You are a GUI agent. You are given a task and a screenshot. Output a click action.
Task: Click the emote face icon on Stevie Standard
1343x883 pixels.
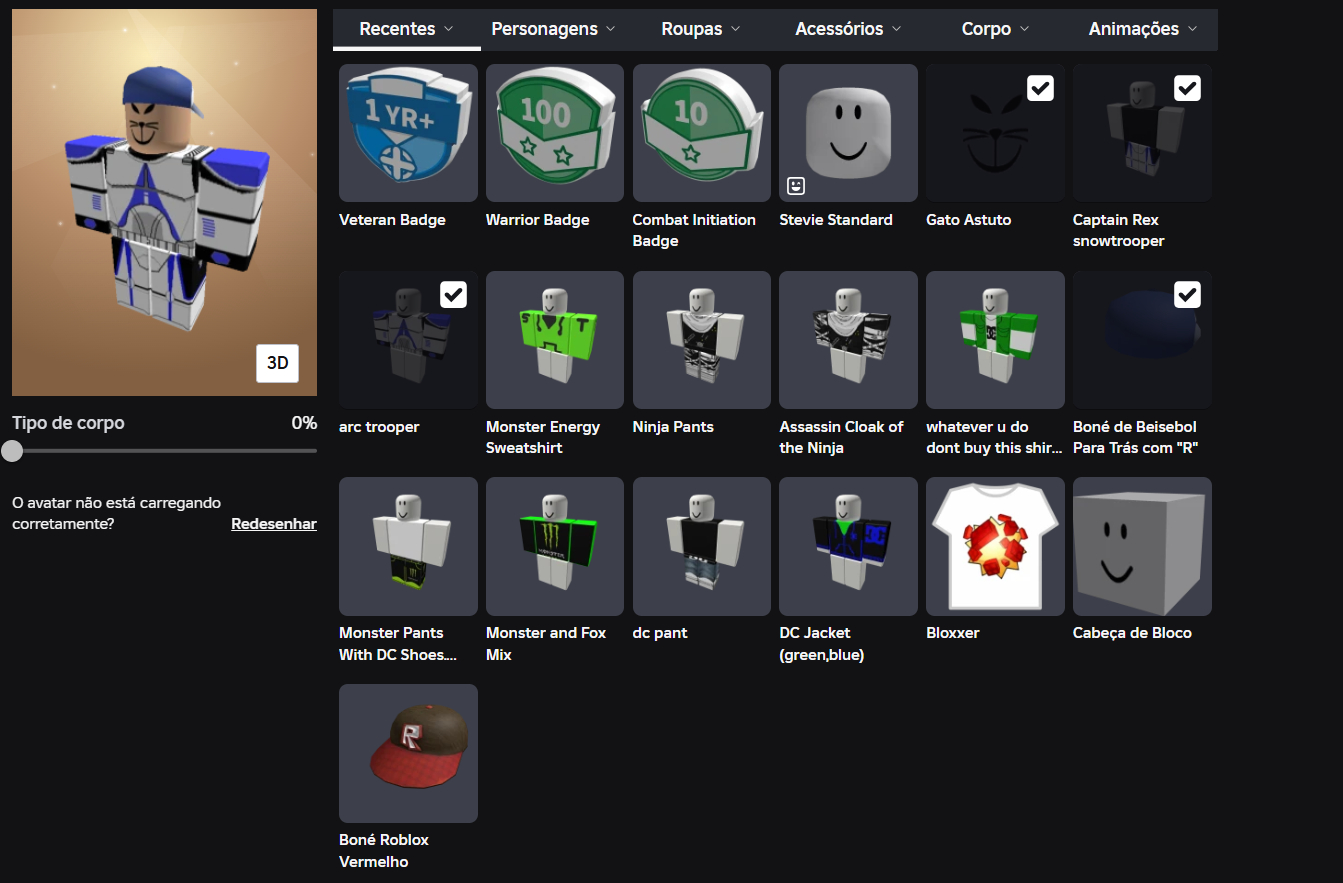click(796, 185)
